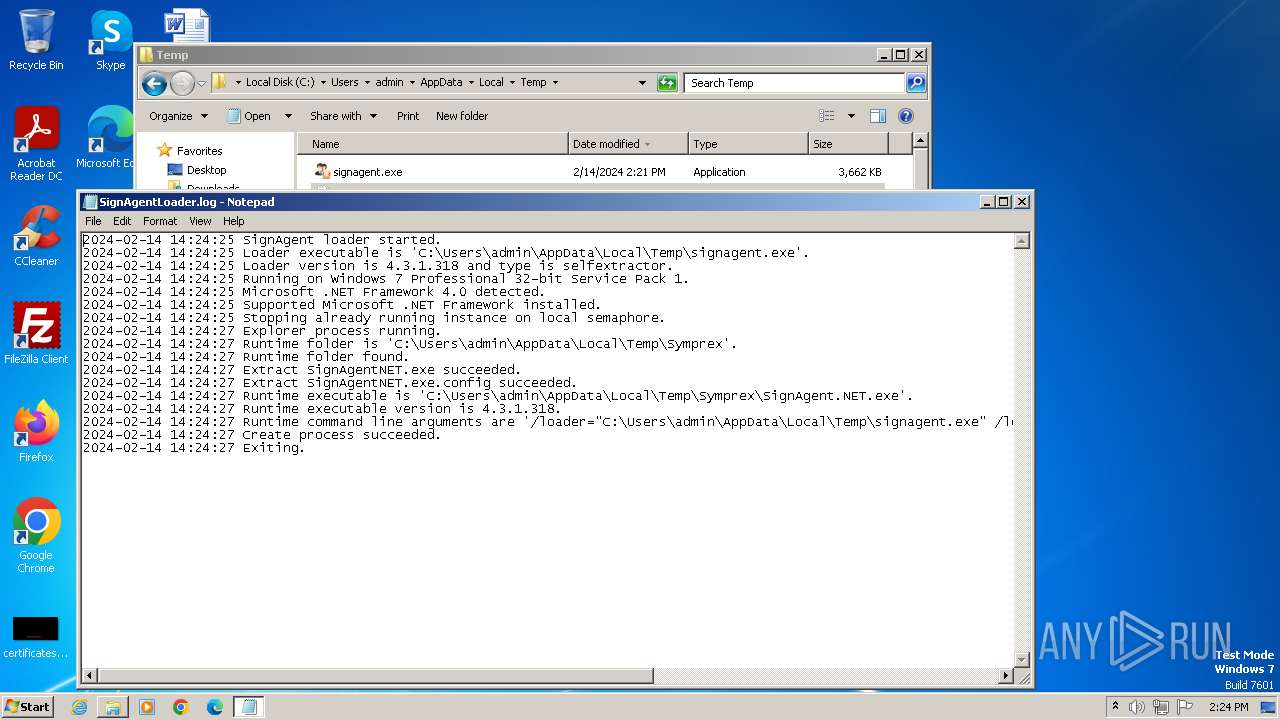Viewport: 1280px width, 720px height.
Task: Open the Start menu
Action: click(28, 707)
